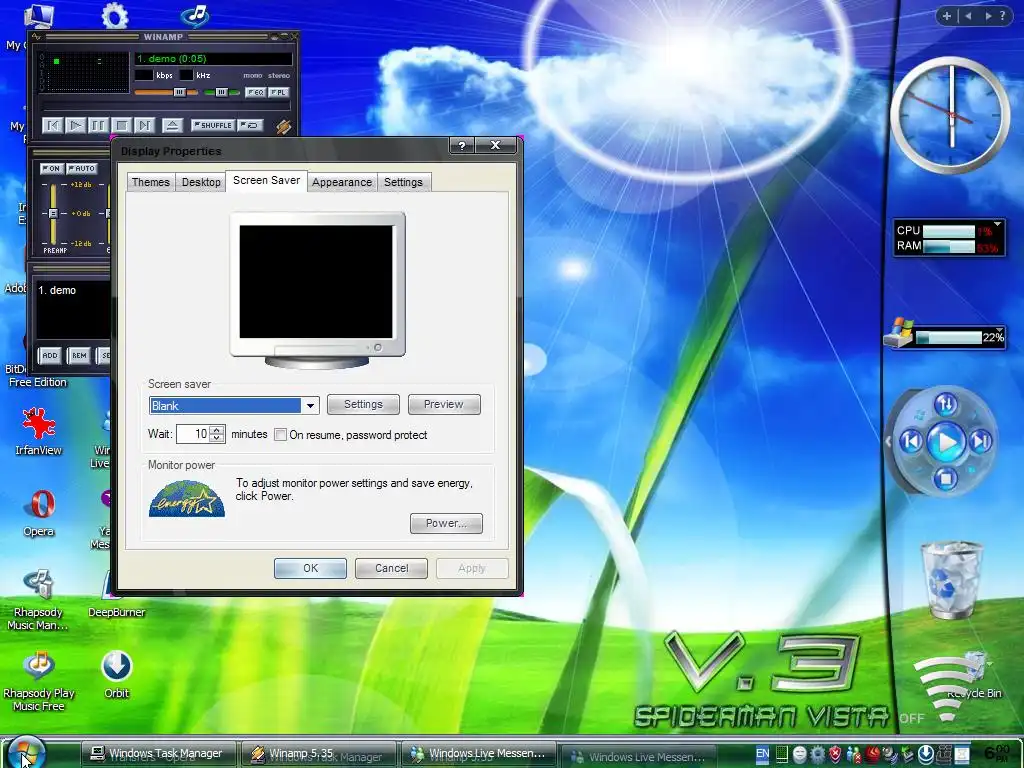Click play on sidebar media player gadget
The height and width of the screenshot is (768, 1024).
[x=946, y=442]
